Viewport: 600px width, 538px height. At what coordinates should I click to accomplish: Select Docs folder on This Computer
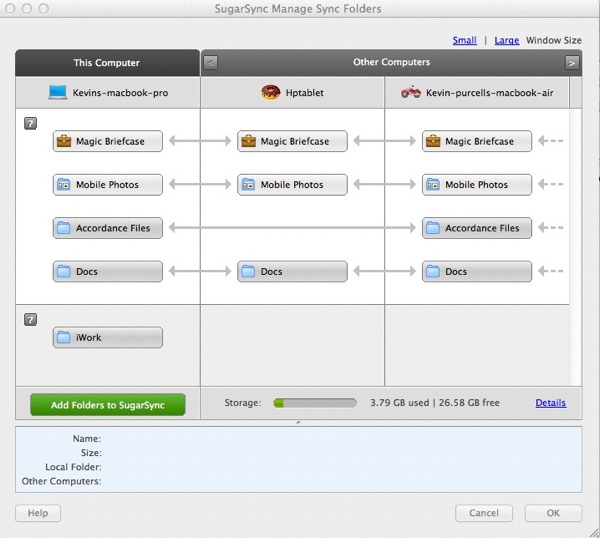tap(108, 272)
